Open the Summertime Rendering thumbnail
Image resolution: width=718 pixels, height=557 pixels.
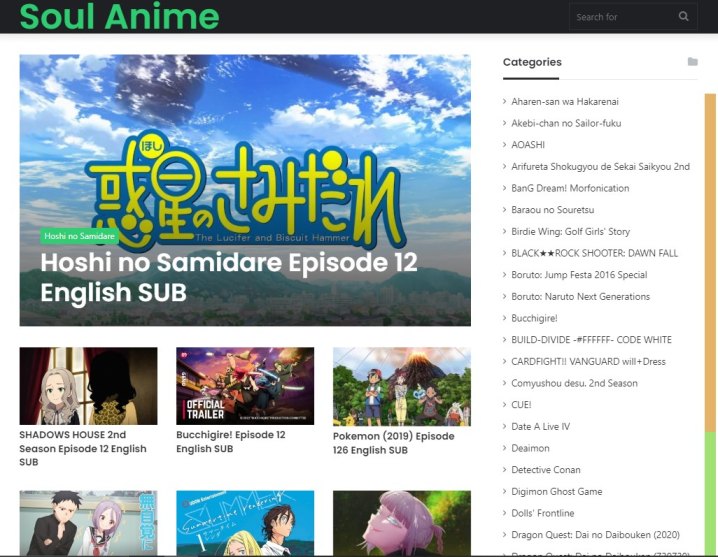point(245,523)
